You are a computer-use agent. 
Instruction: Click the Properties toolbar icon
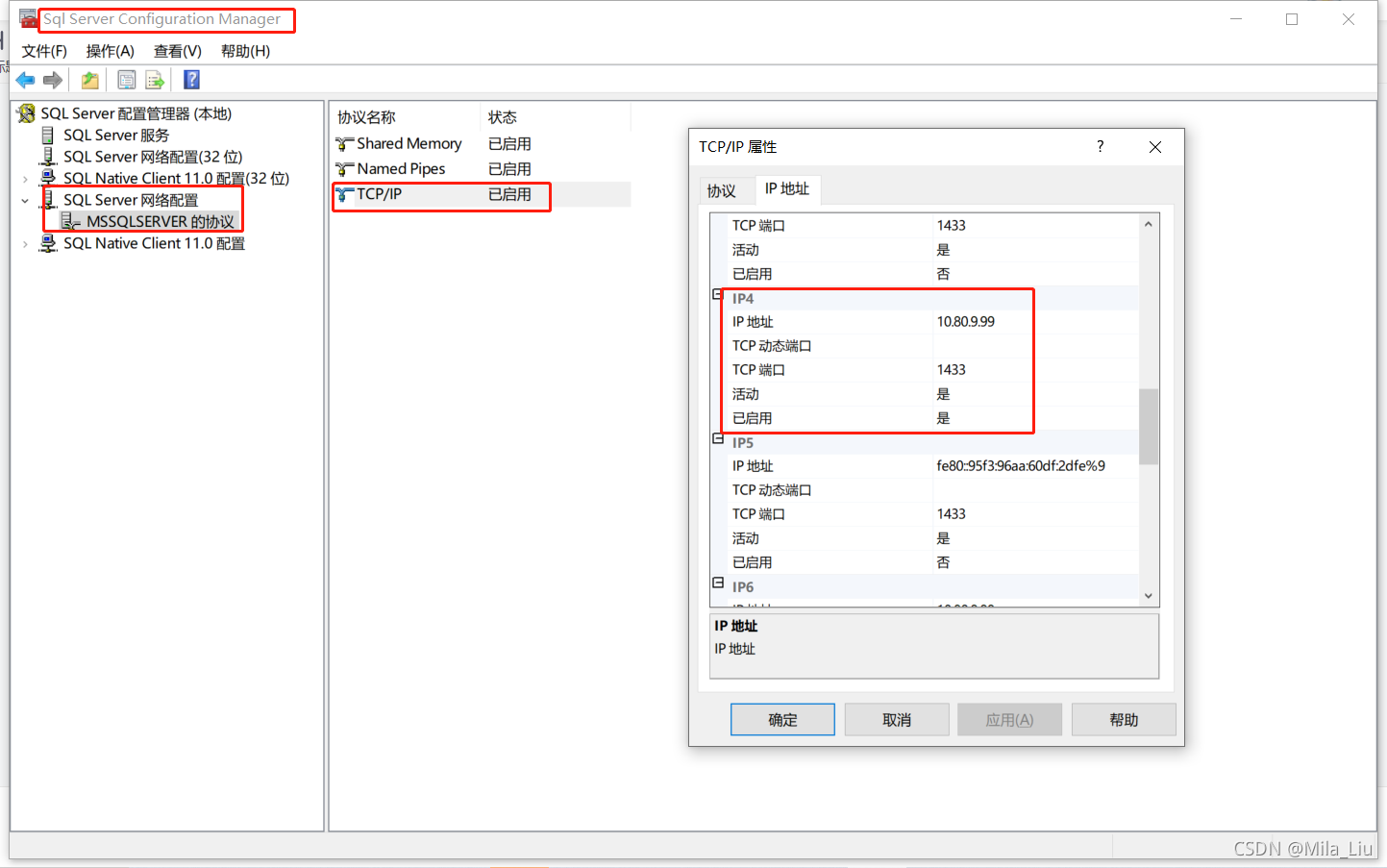126,80
